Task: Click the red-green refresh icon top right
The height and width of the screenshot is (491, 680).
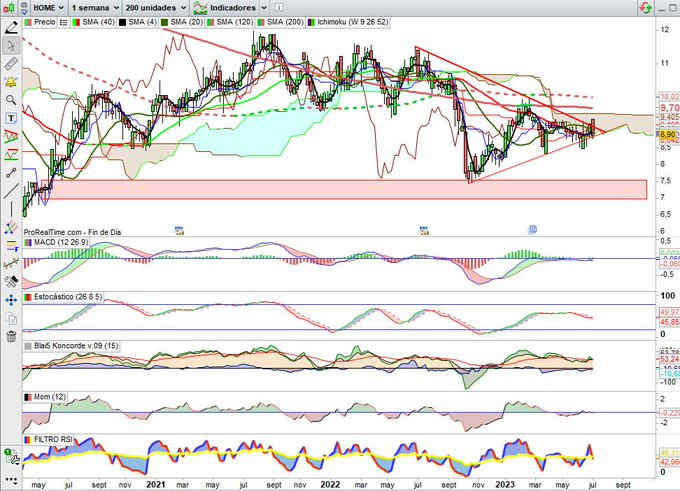Action: 645,7
